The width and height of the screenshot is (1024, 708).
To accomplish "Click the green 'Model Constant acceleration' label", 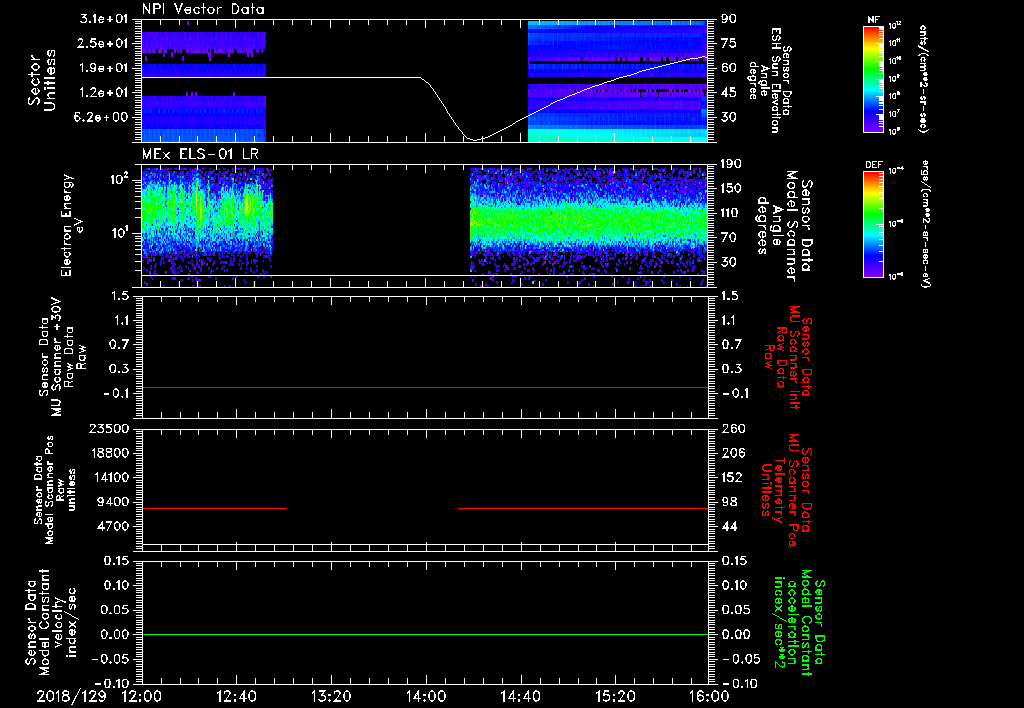I will [x=799, y=624].
